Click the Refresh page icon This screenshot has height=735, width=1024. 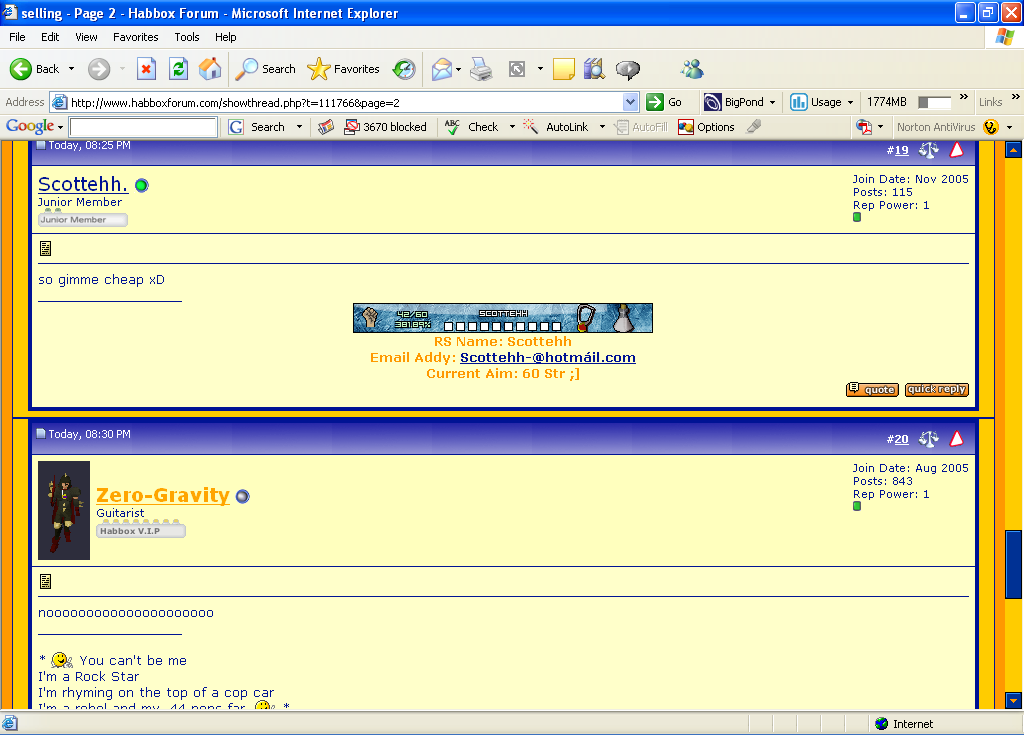pos(178,69)
